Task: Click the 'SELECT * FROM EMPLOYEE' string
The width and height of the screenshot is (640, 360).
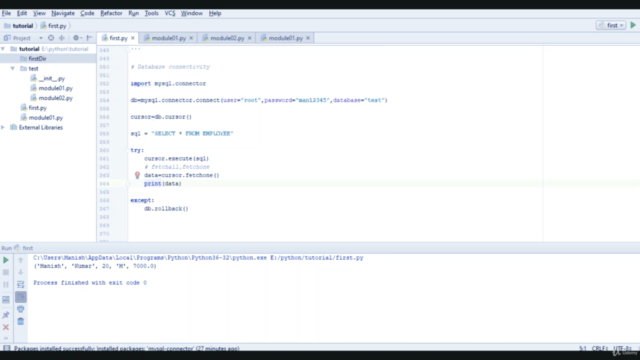Action: (x=192, y=133)
